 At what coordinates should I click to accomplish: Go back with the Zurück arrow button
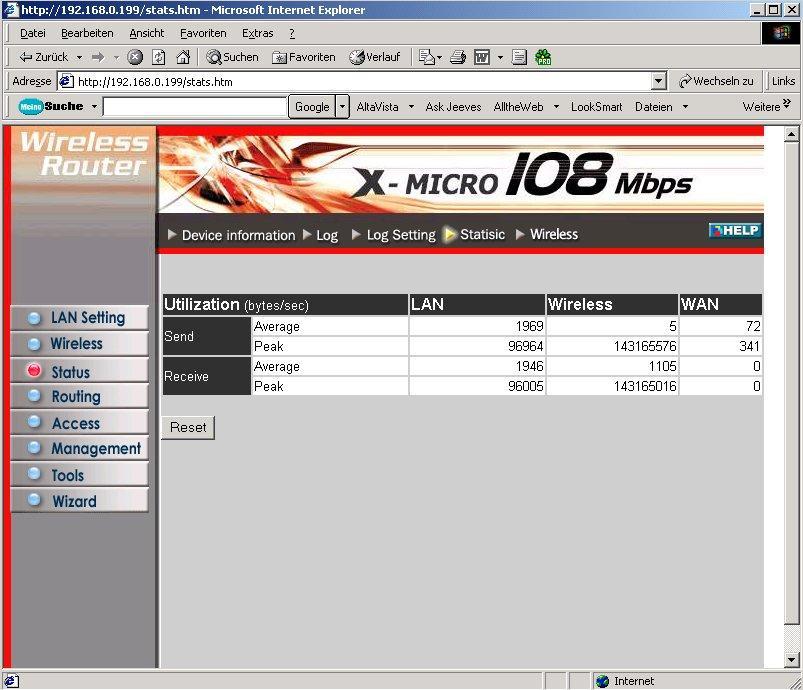click(x=44, y=57)
